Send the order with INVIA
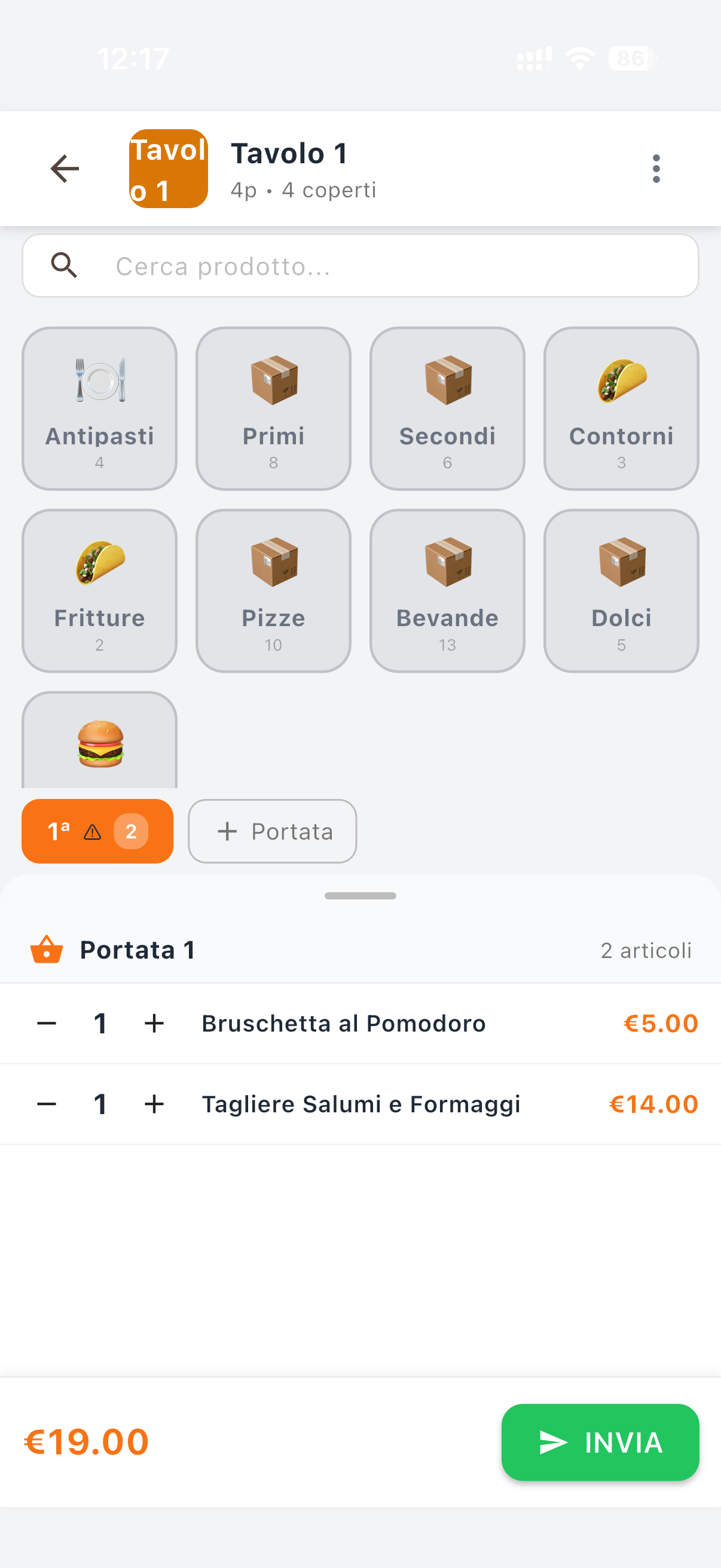The height and width of the screenshot is (1568, 721). (600, 1442)
